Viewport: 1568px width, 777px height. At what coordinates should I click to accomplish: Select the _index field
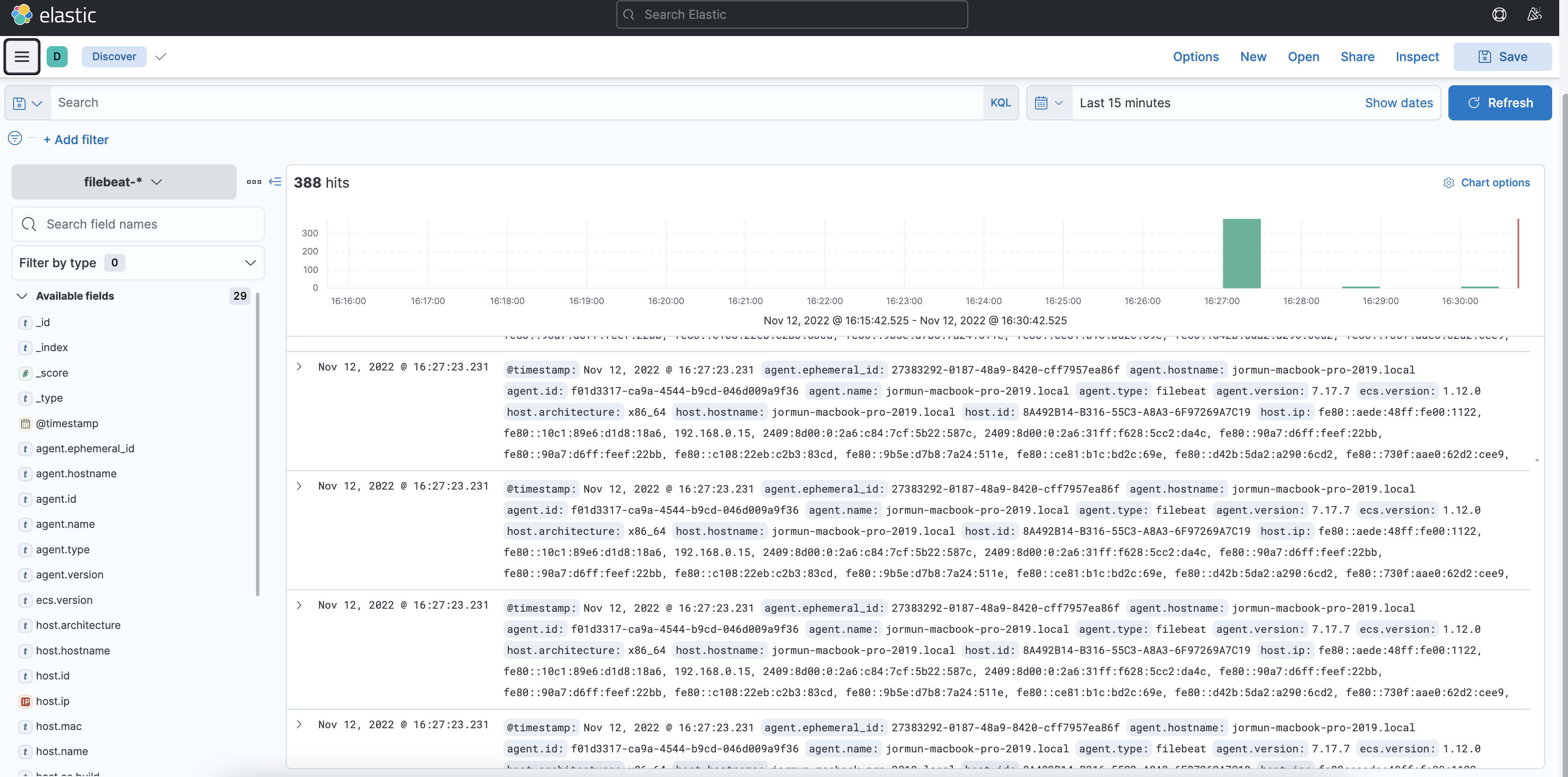coord(52,348)
